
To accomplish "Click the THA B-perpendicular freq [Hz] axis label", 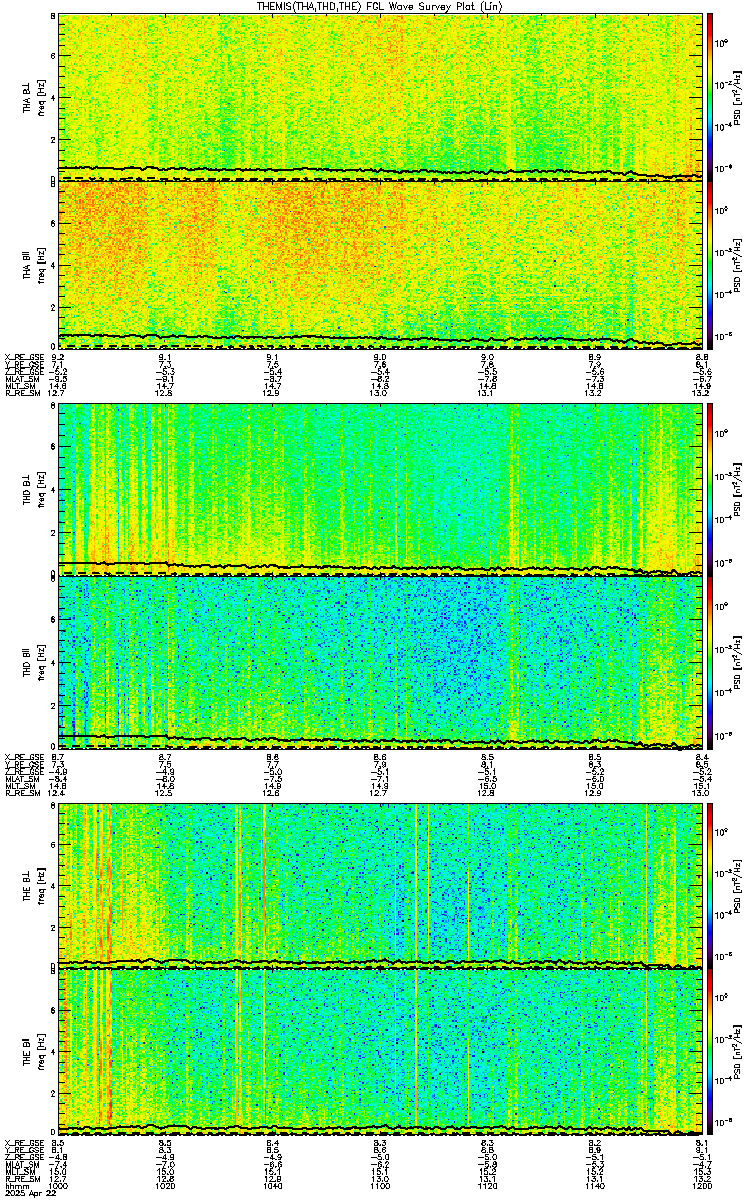I will point(43,96).
